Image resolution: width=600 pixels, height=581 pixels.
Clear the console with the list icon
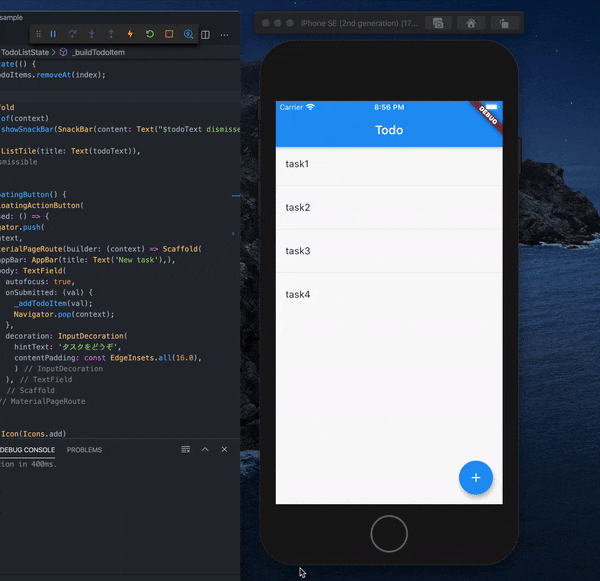186,449
